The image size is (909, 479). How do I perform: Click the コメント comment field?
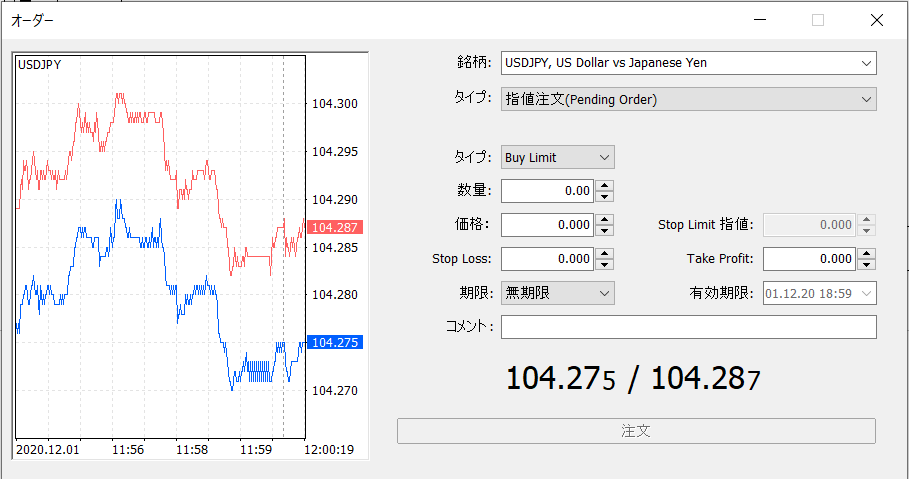point(689,327)
